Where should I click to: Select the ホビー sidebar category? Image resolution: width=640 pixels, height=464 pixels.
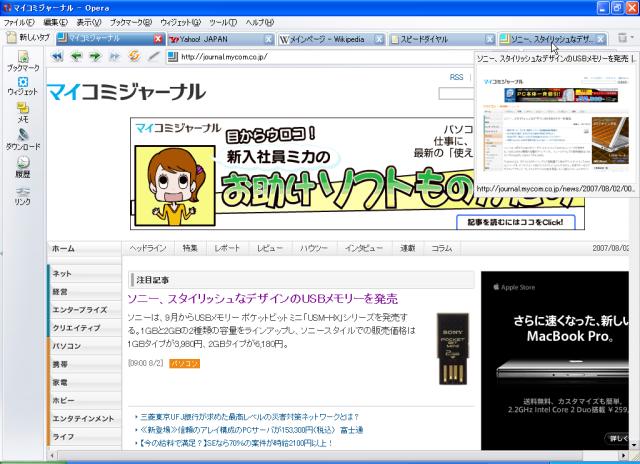tap(84, 400)
